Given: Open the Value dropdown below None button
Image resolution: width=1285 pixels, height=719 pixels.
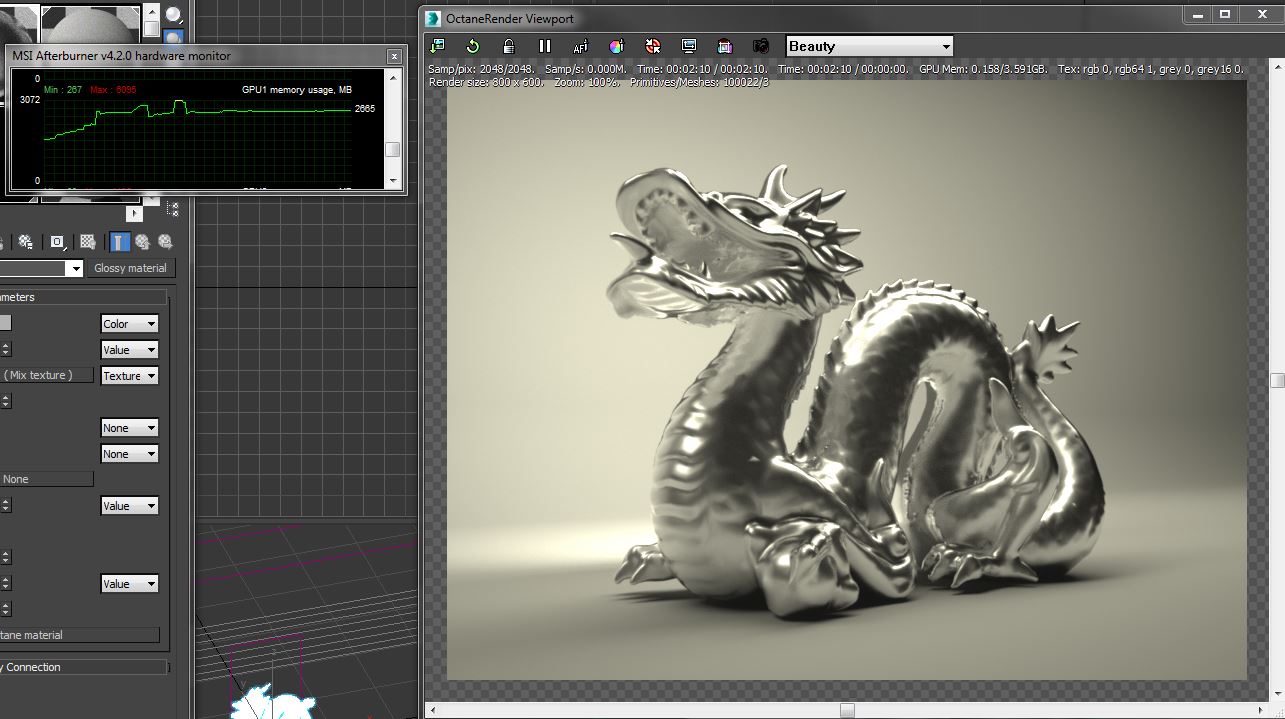Looking at the screenshot, I should point(130,505).
